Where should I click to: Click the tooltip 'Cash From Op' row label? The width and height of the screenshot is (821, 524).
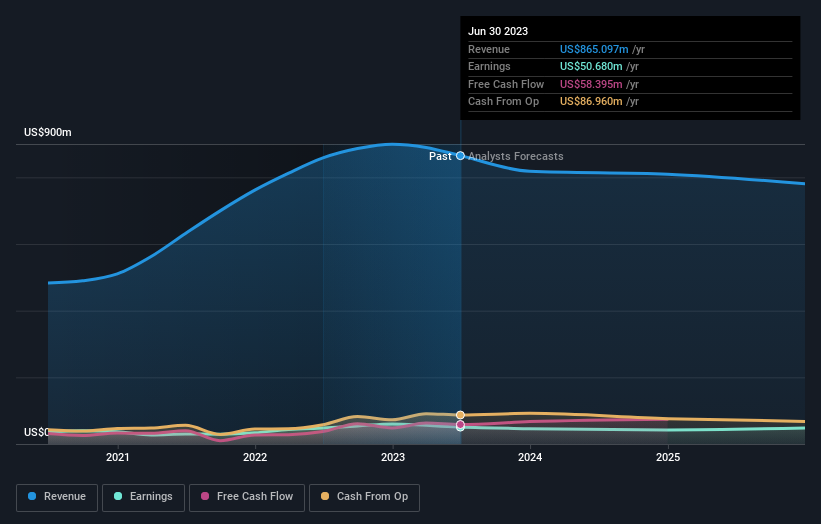click(503, 102)
